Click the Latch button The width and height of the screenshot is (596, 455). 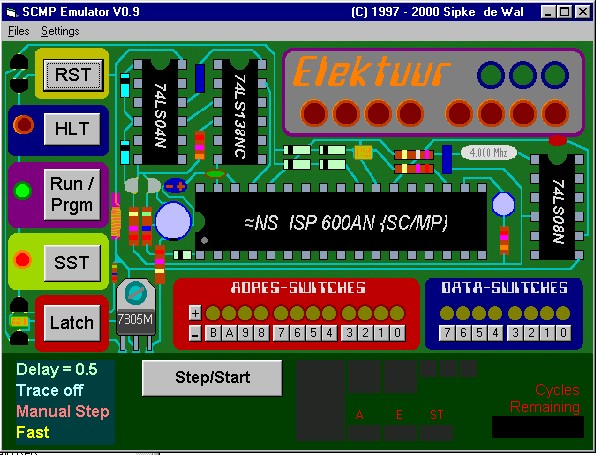(x=72, y=323)
